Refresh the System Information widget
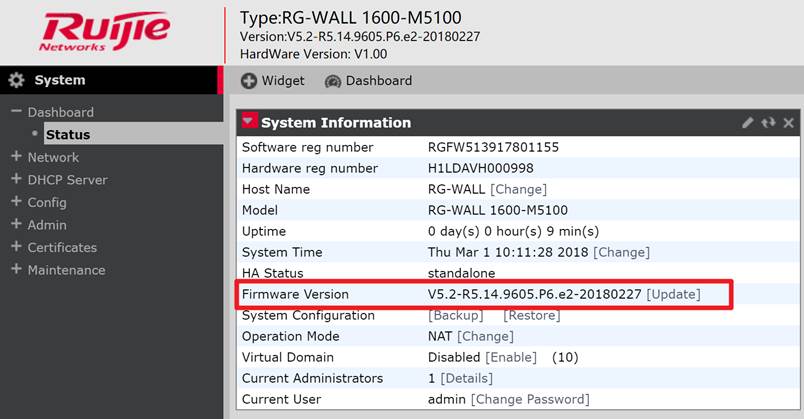Image resolution: width=804 pixels, height=419 pixels. 768,123
